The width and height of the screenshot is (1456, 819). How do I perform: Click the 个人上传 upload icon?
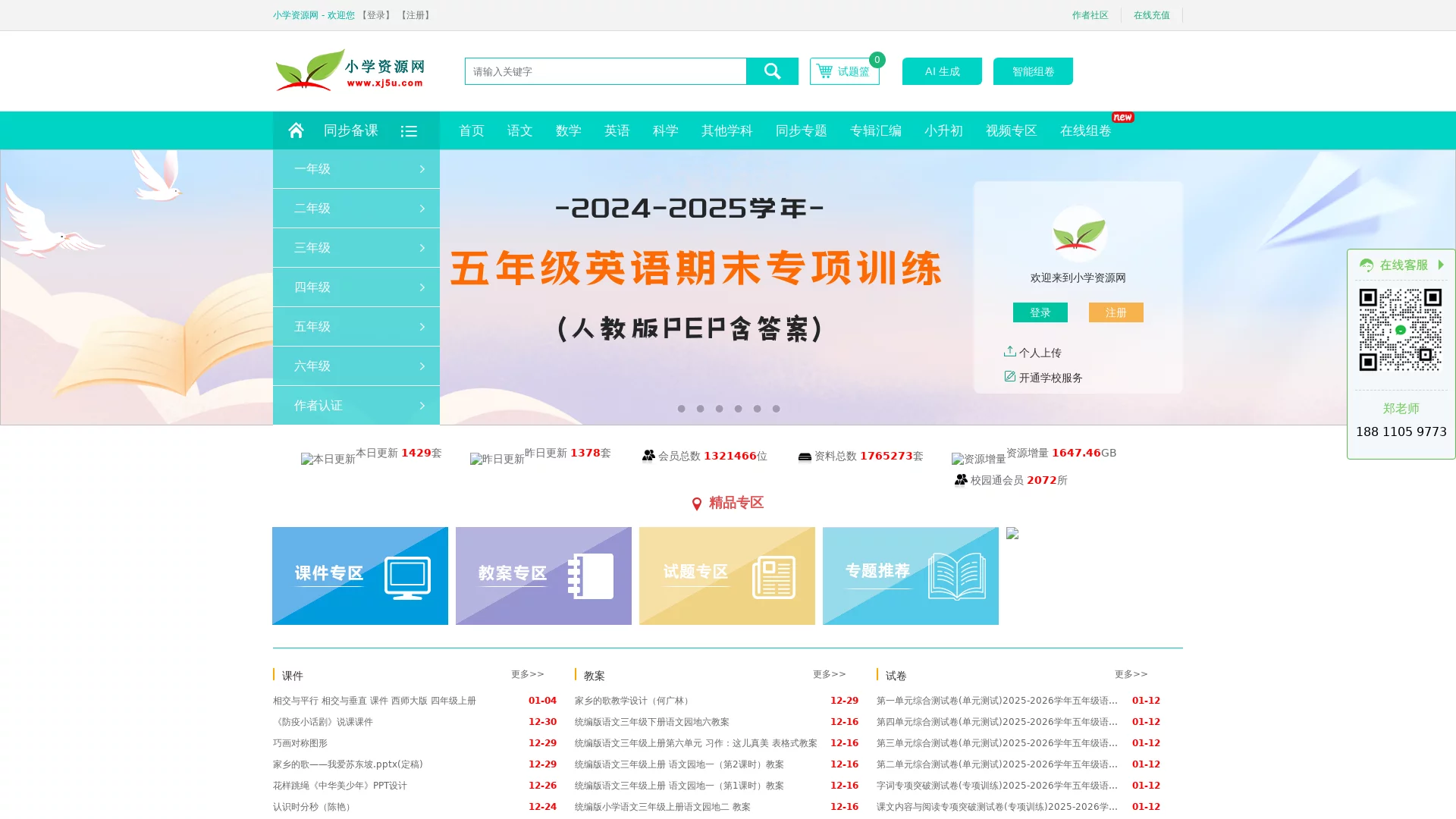pos(1009,351)
